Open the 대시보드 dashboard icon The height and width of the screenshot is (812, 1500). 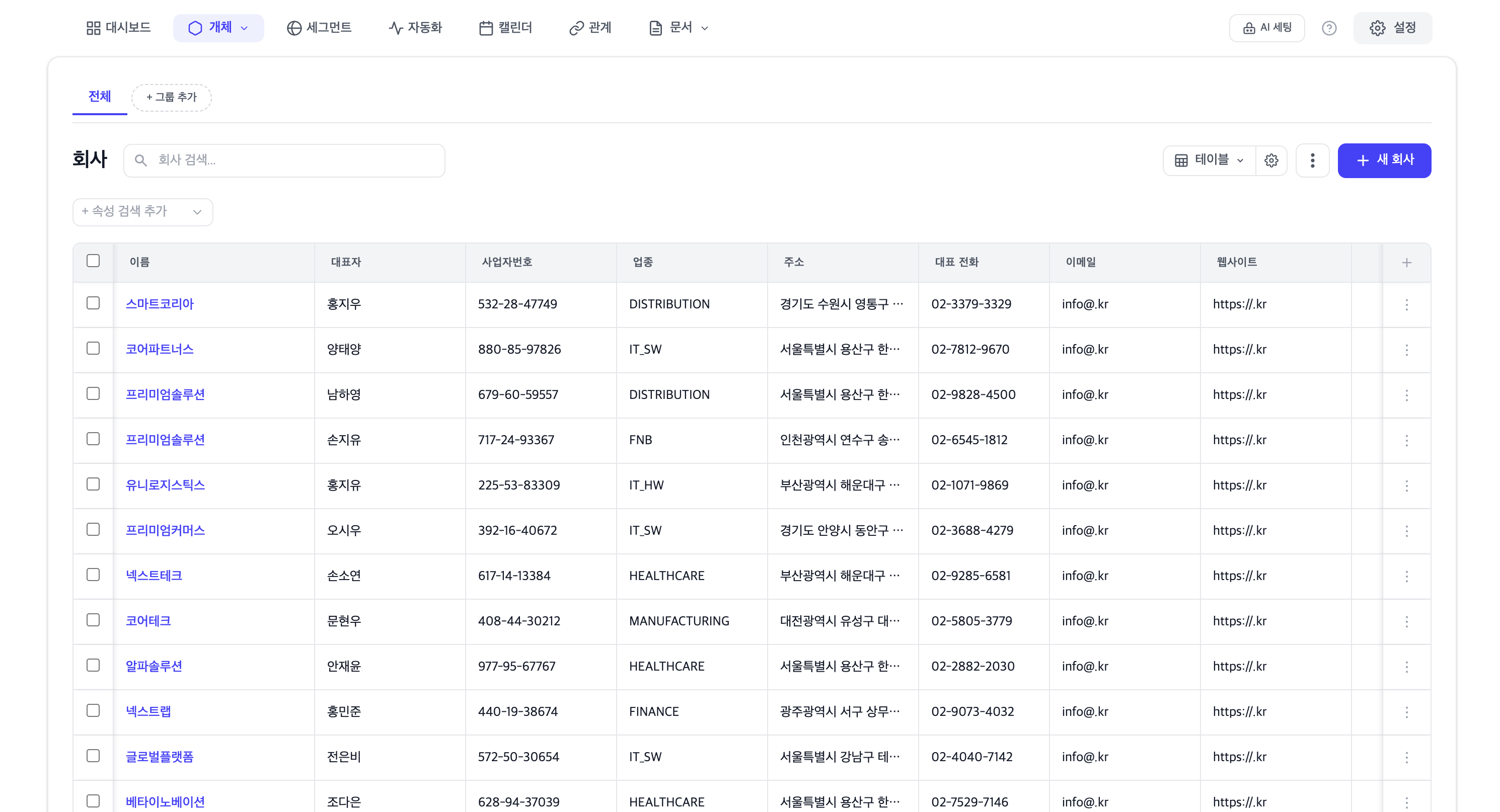click(x=93, y=27)
